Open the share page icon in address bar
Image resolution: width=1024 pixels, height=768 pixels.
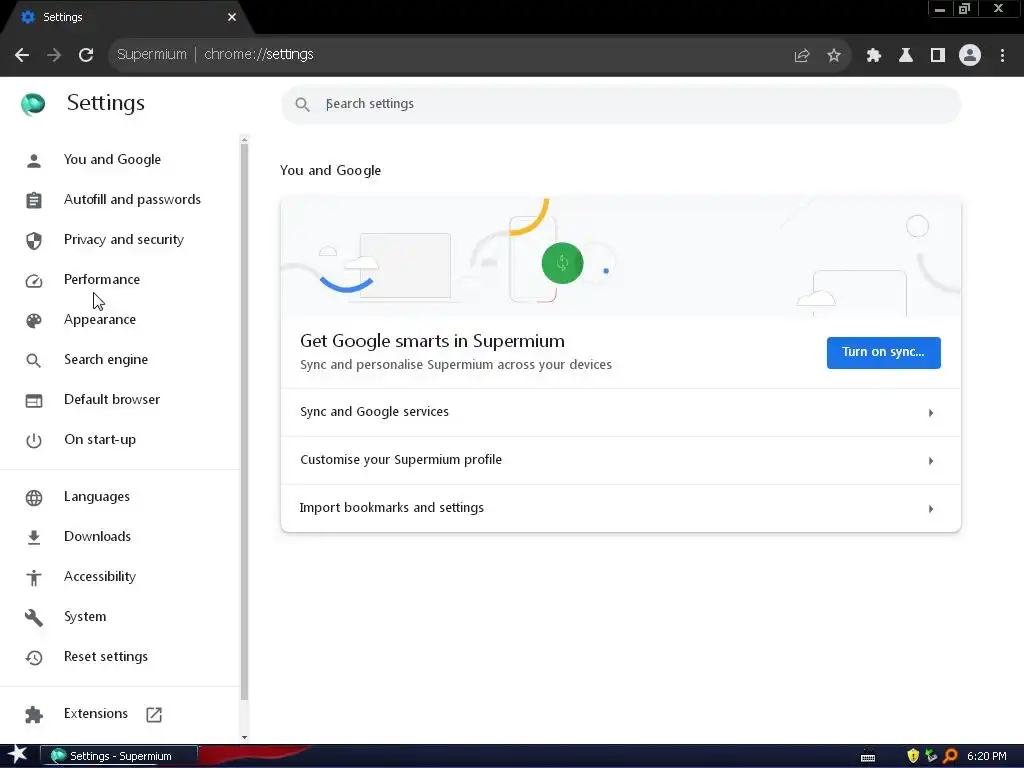[802, 56]
